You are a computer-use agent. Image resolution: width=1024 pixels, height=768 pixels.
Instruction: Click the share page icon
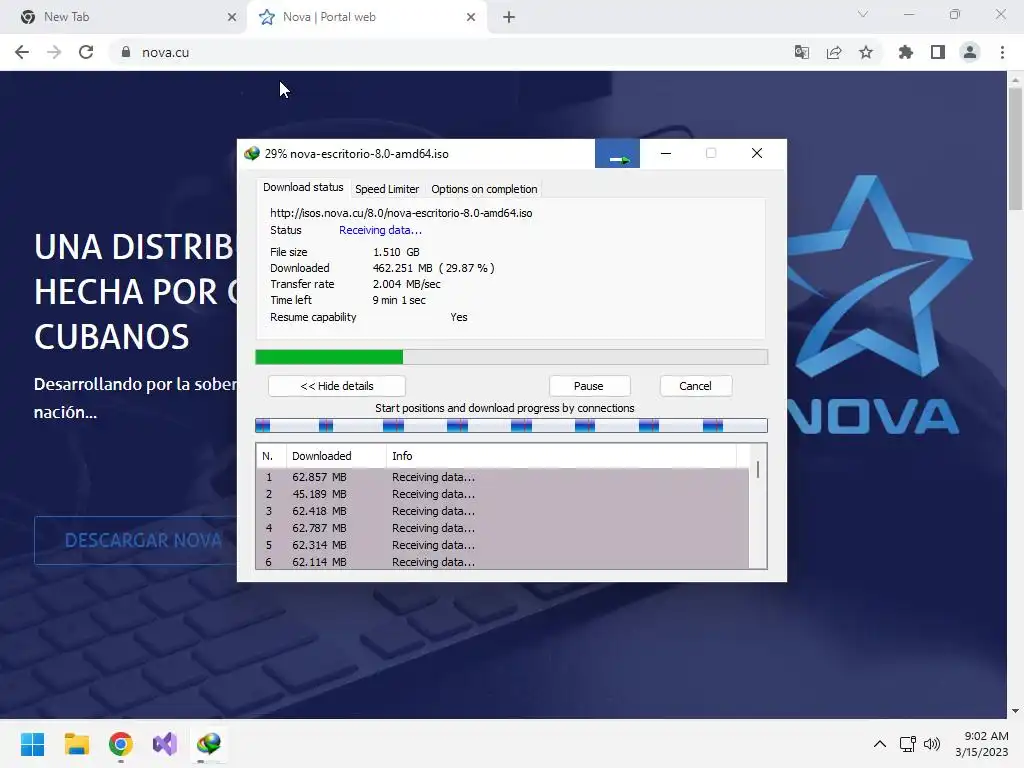click(x=834, y=52)
